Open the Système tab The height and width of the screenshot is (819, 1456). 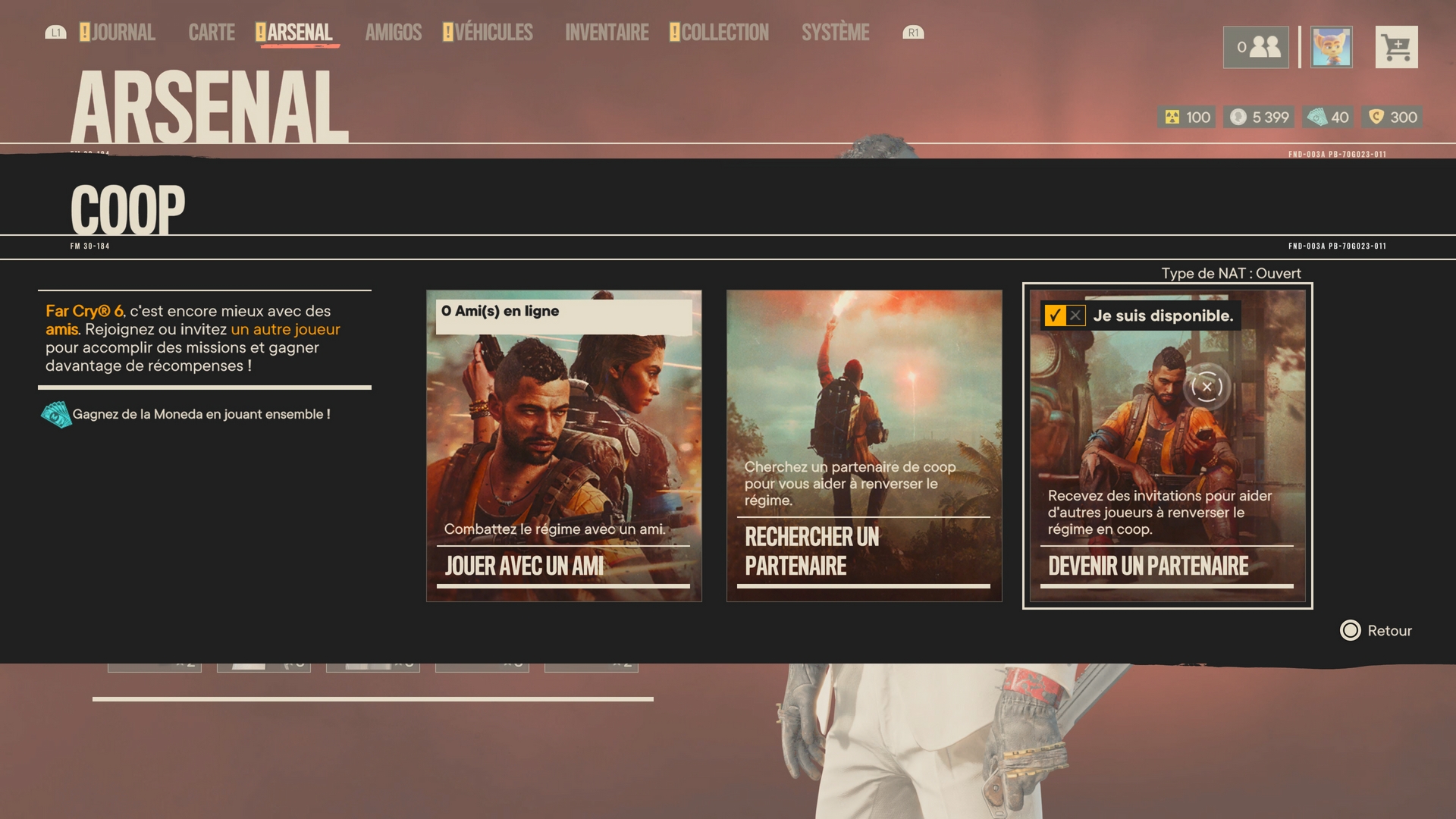[836, 33]
